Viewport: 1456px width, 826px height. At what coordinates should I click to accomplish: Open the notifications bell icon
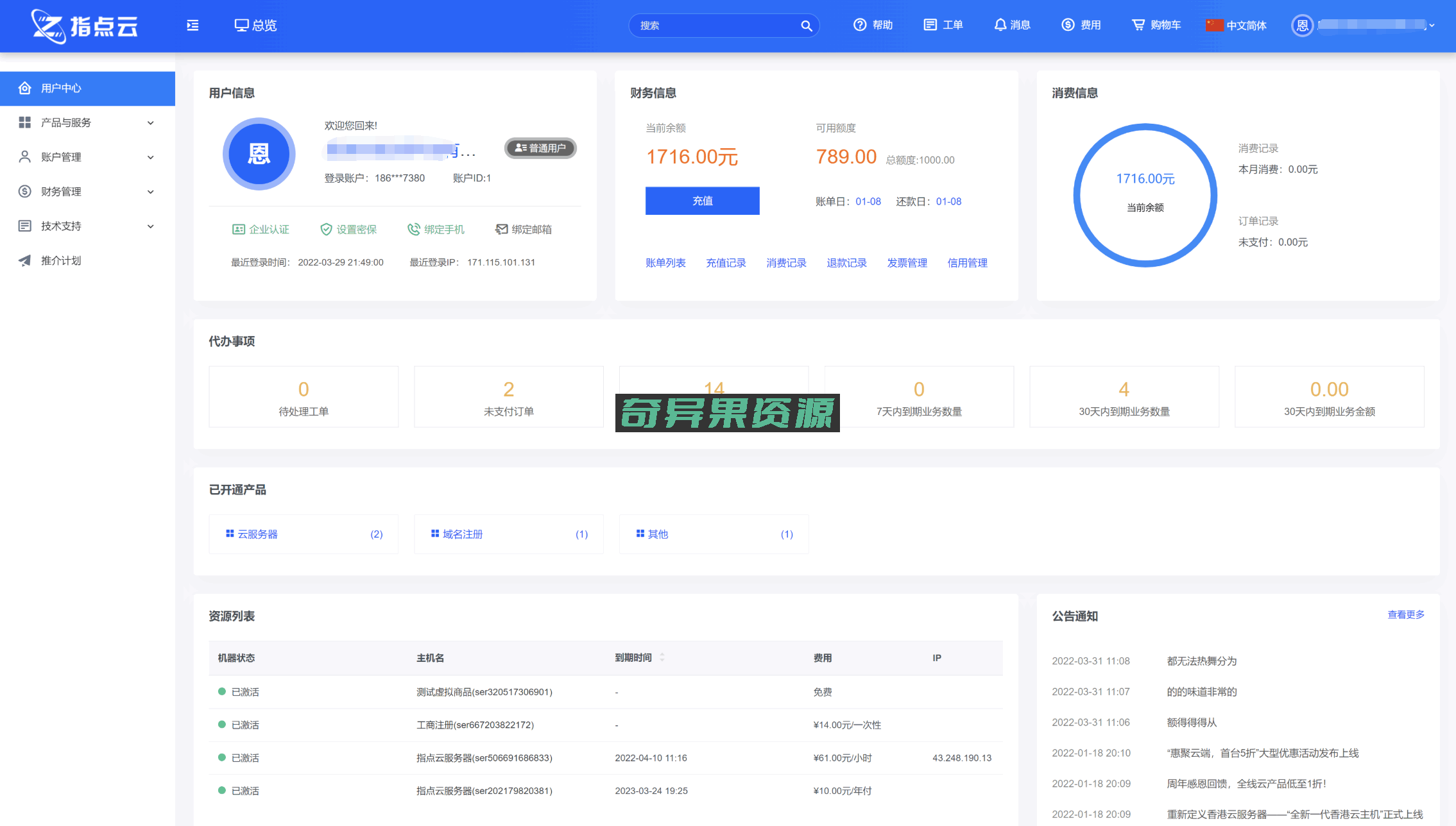1000,25
